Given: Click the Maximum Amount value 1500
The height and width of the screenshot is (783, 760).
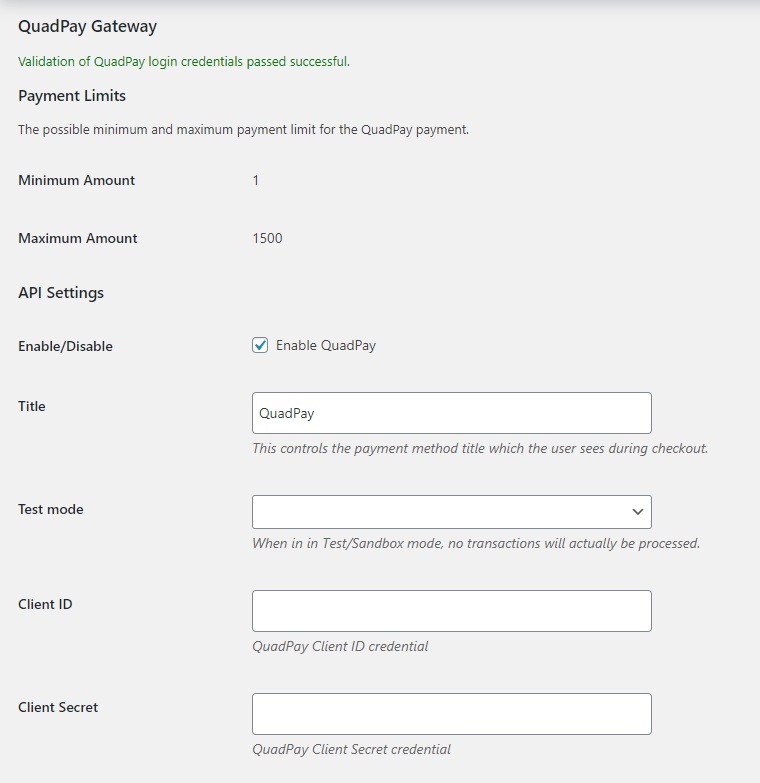Looking at the screenshot, I should click(x=267, y=238).
